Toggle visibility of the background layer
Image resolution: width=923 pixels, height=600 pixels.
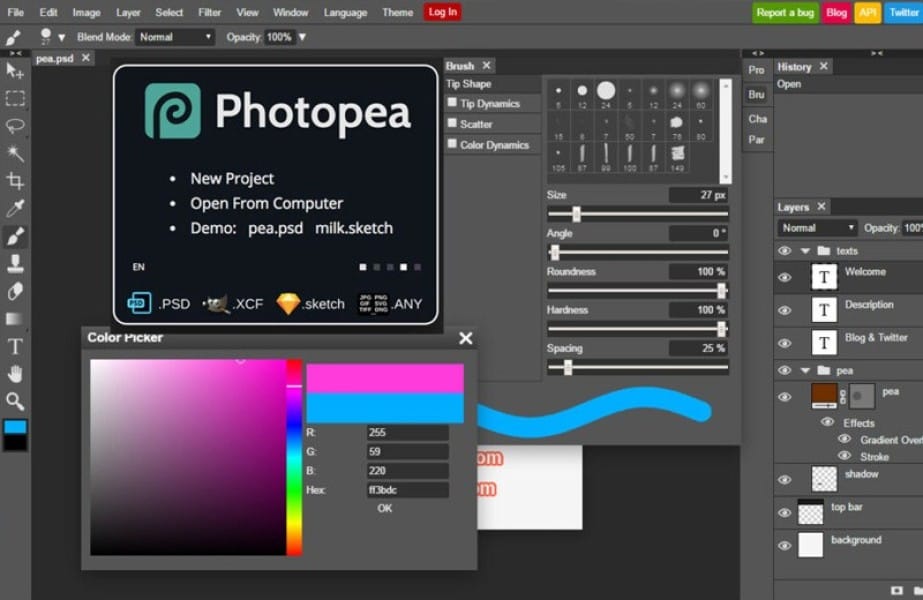click(784, 545)
